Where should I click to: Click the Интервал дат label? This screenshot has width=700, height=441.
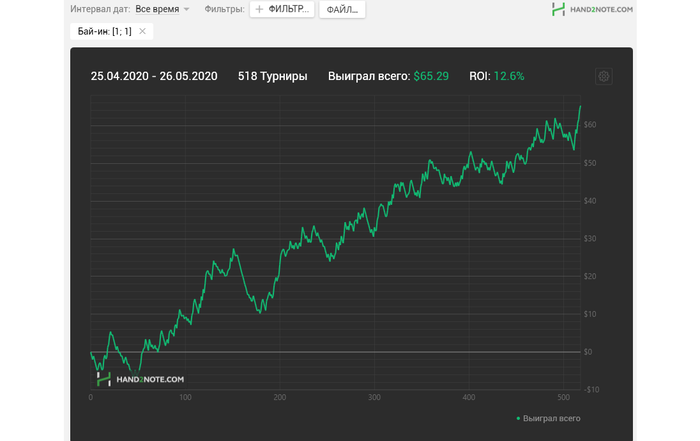point(100,9)
